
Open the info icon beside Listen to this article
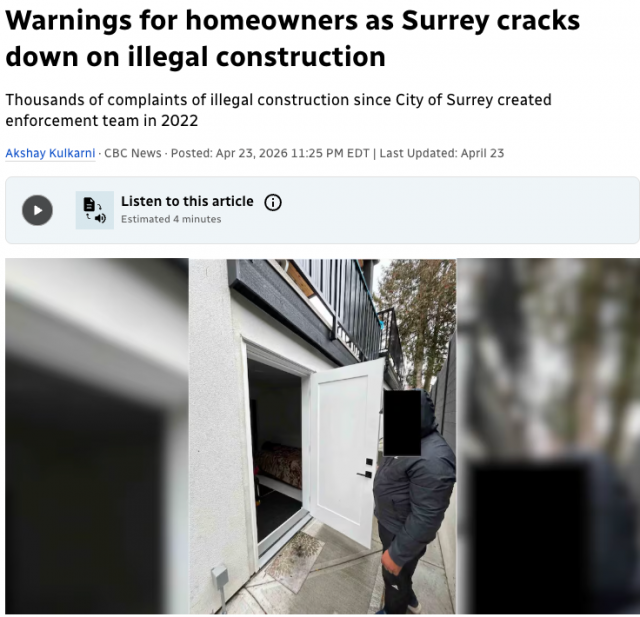(x=273, y=202)
